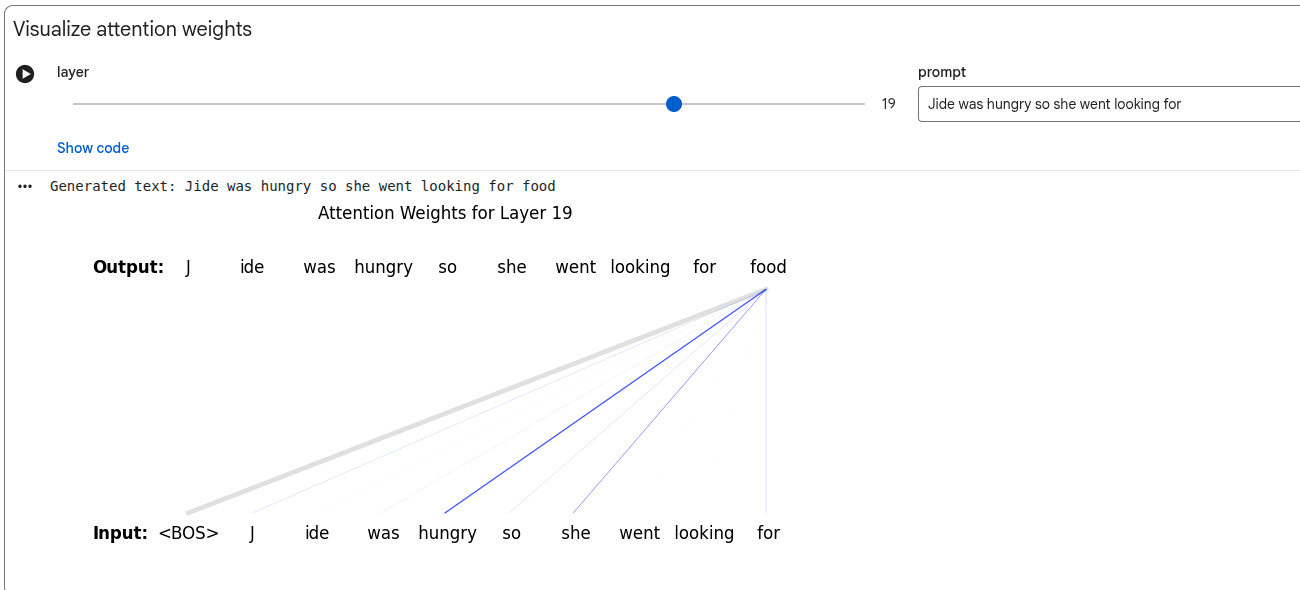Click the "Attention Weights for Layer 19" chart title
Image resolution: width=1300 pixels, height=590 pixels.
coord(445,213)
